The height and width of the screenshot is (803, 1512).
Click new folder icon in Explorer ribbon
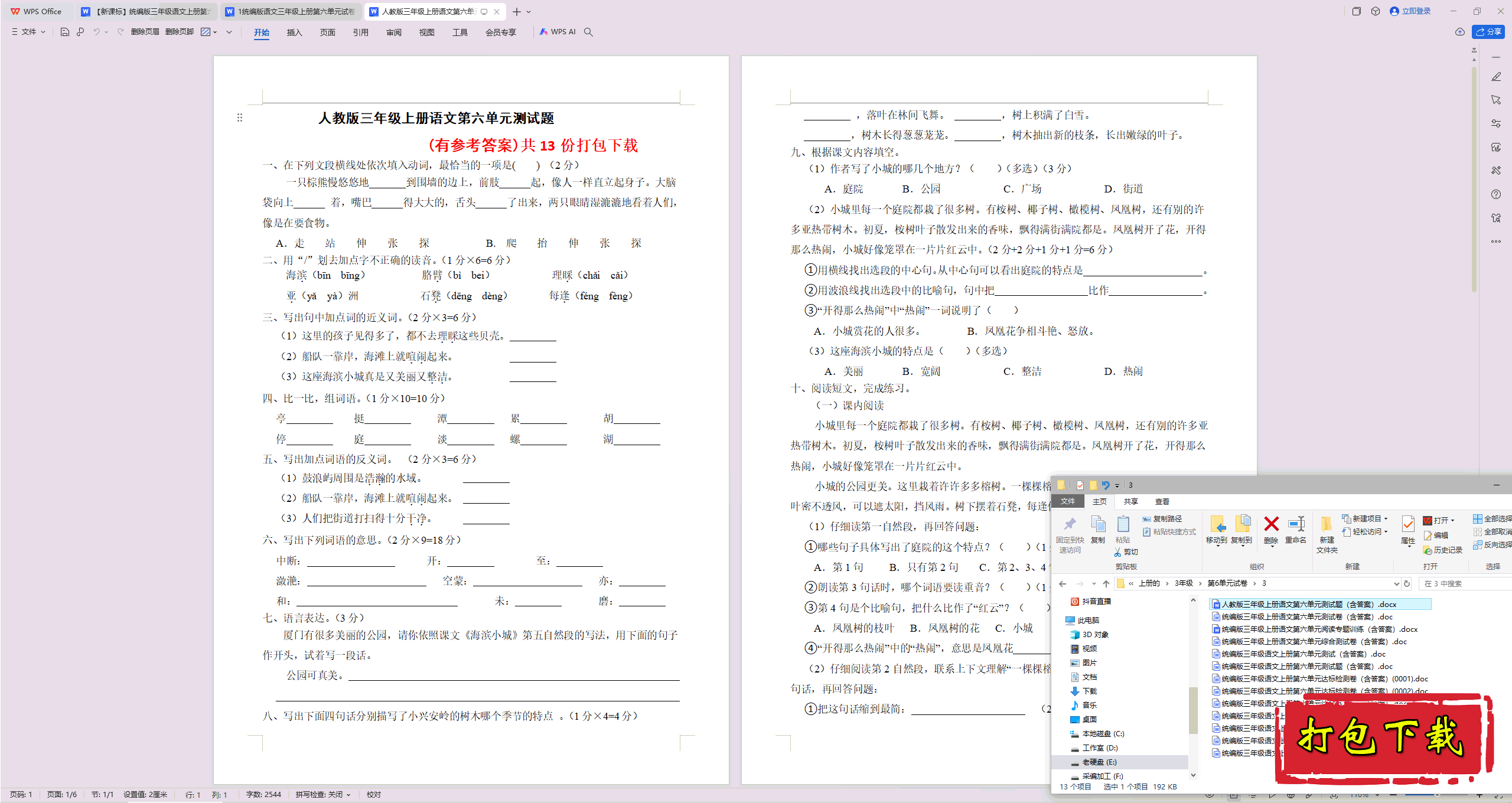1327,524
